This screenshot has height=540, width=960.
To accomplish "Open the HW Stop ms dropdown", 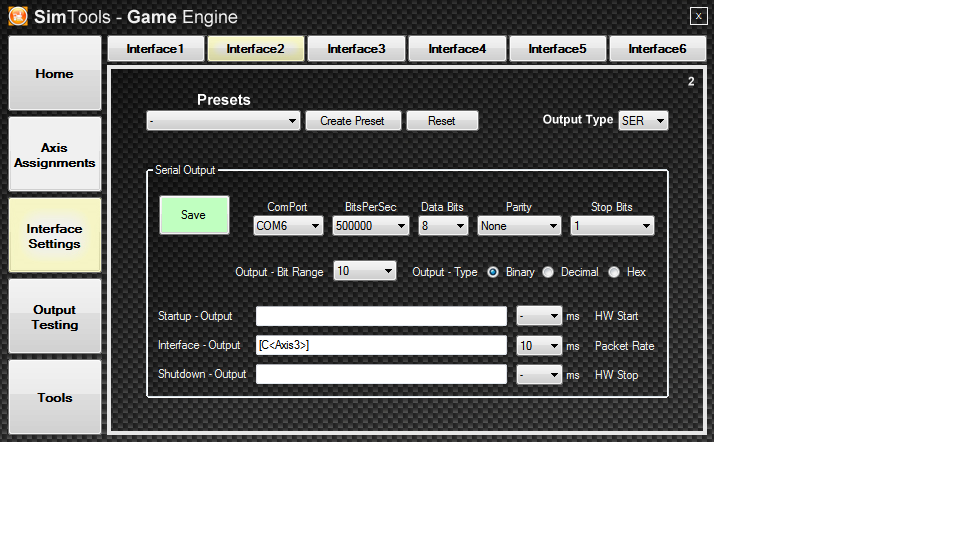I will [539, 375].
